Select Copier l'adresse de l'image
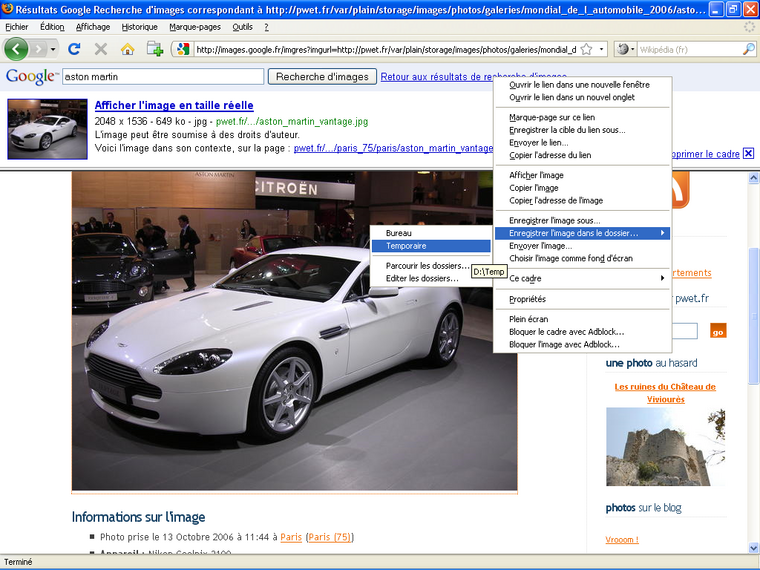 click(582, 200)
